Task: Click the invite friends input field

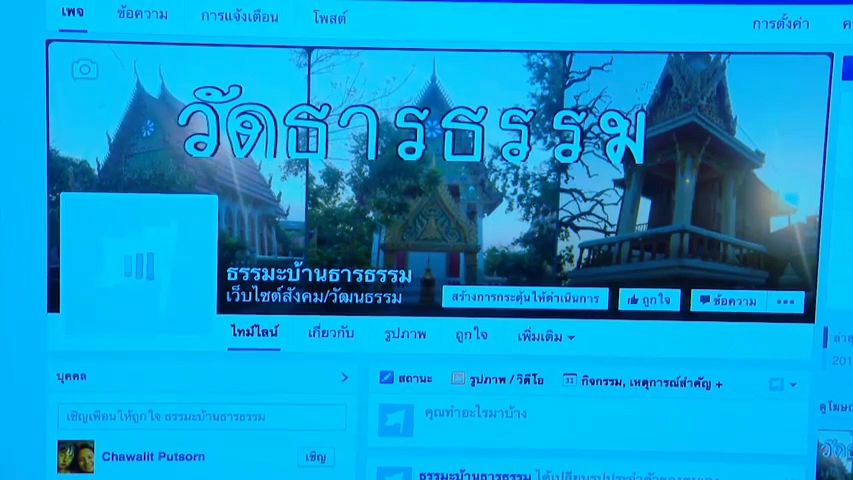Action: tap(202, 416)
